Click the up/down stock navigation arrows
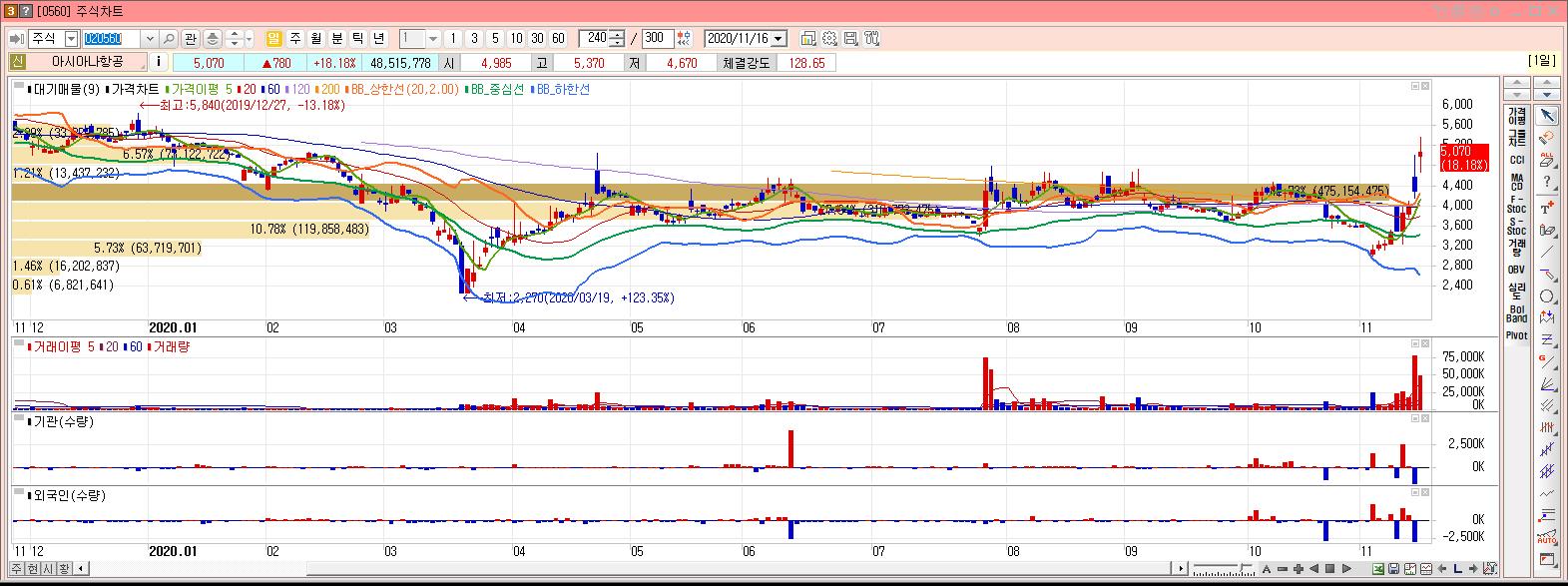1568x586 pixels. pos(235,39)
